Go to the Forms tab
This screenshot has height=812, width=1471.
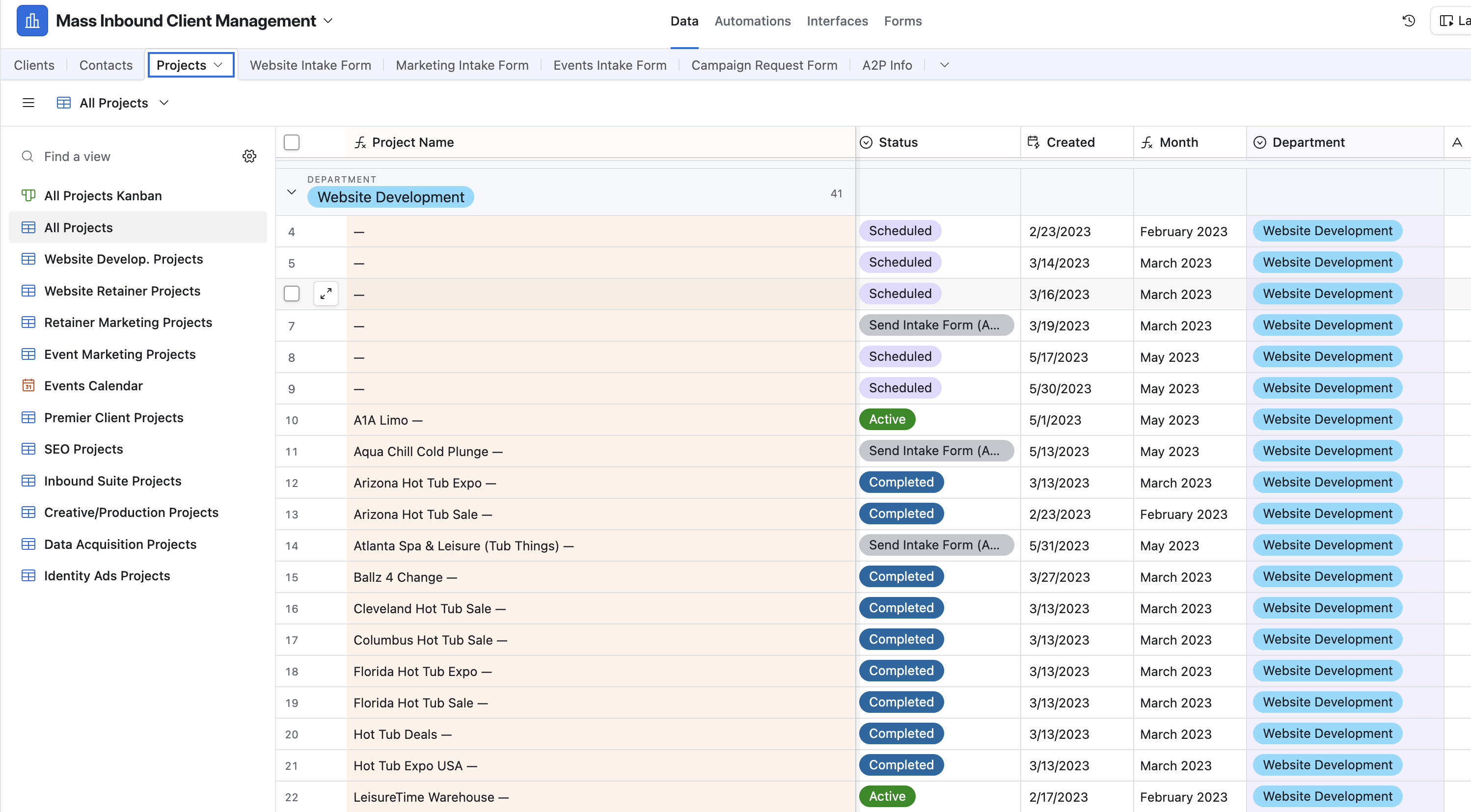coord(903,21)
